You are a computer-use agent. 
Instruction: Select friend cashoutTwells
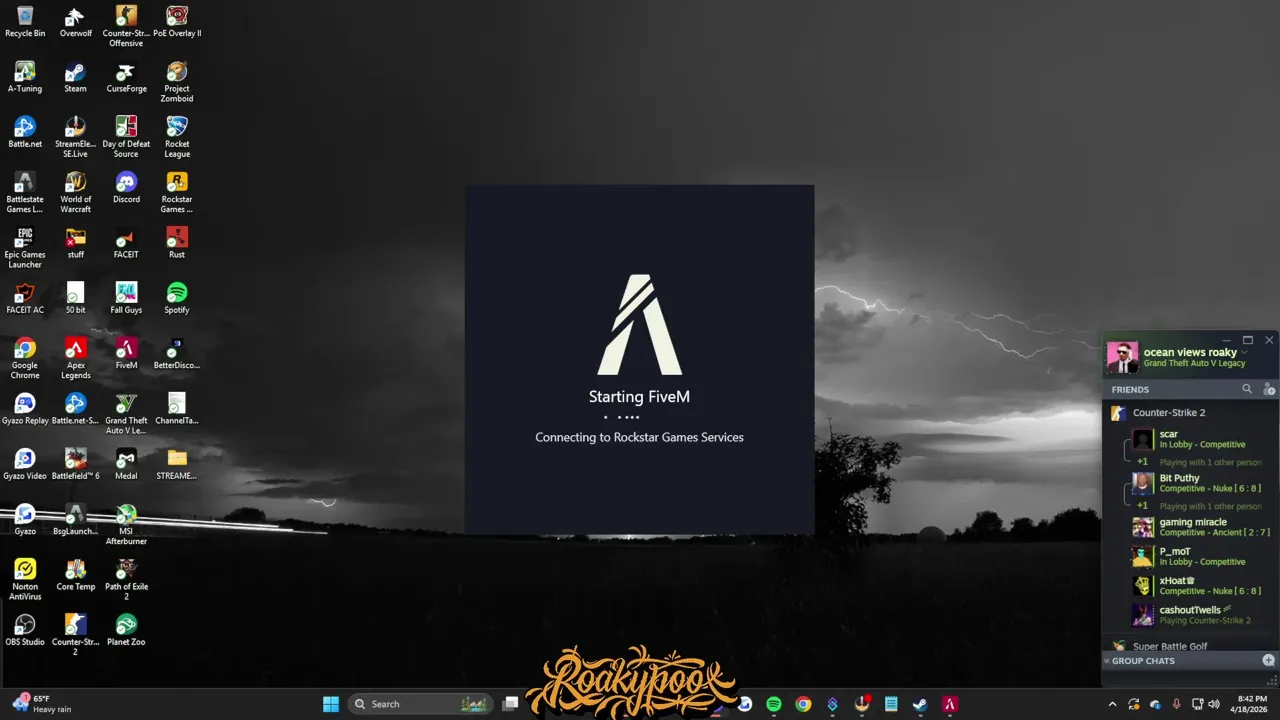pyautogui.click(x=1191, y=614)
